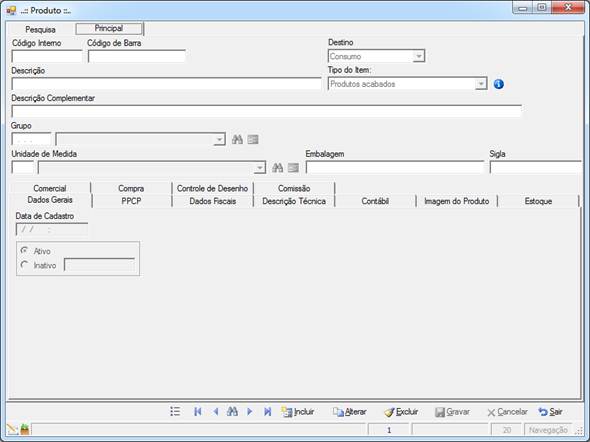Screen dimensions: 590x442
Task: Select the Dados Gerais tab
Action: point(50,200)
